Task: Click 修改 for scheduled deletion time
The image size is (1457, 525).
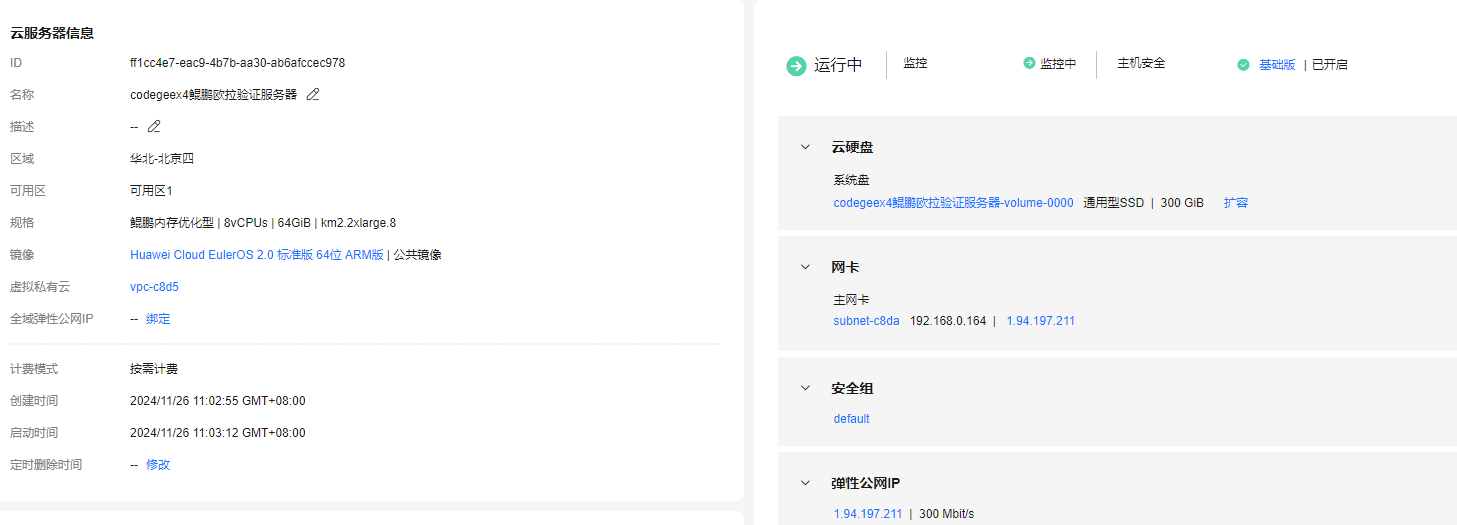Action: click(158, 465)
